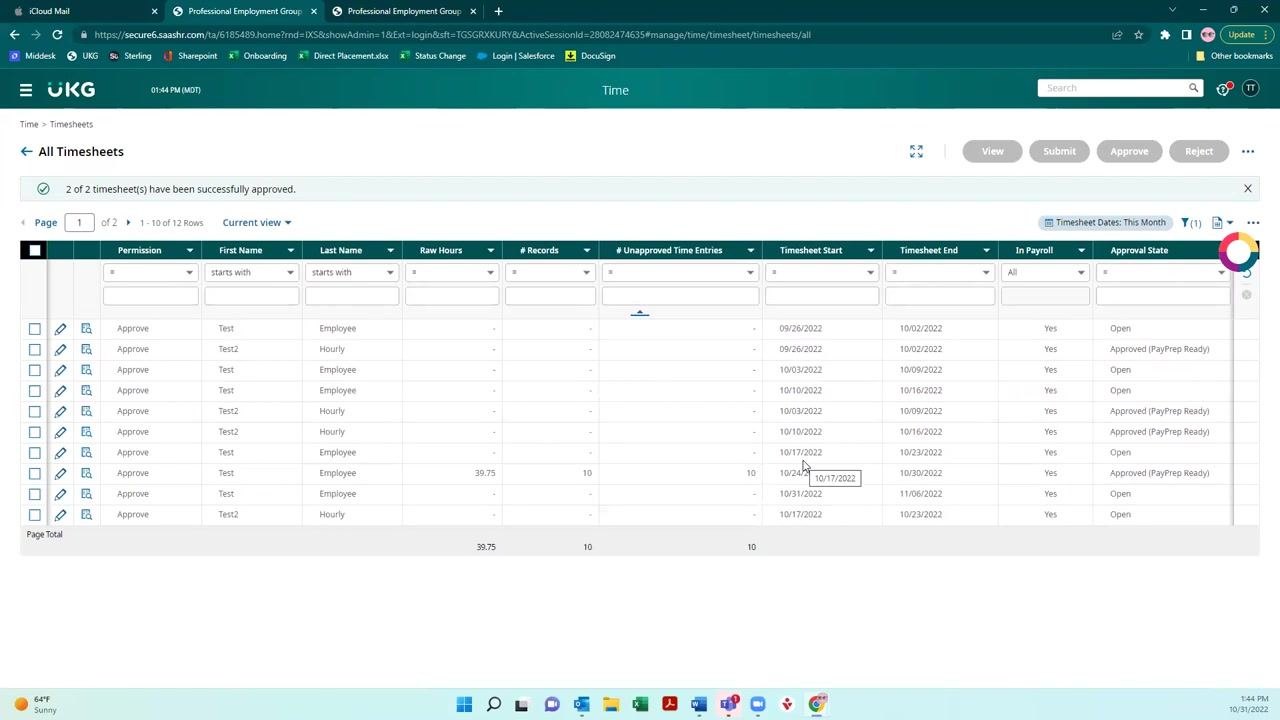This screenshot has width=1280, height=720.
Task: Check the Test Employee 10/31/2022 row
Action: pos(35,494)
